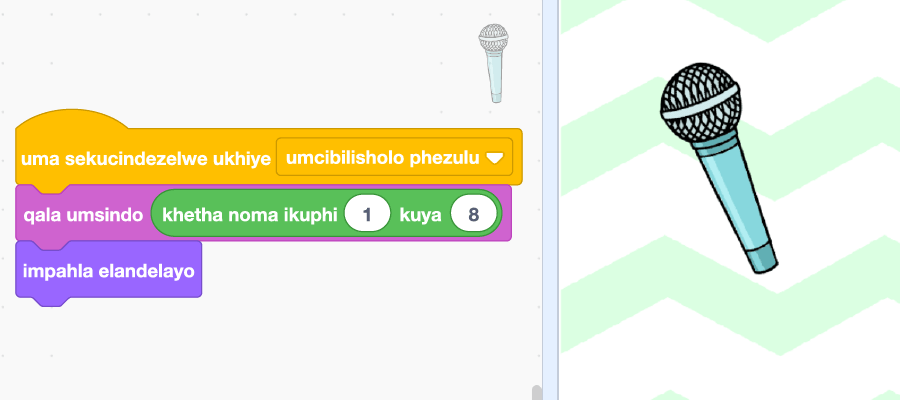Click the input field containing 1
The image size is (900, 400).
tap(367, 215)
